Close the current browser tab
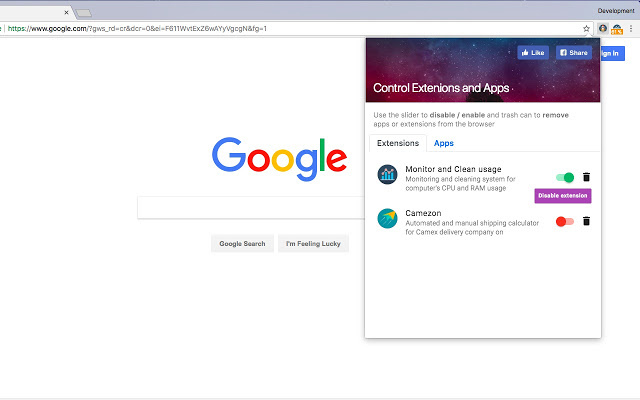Image resolution: width=640 pixels, height=400 pixels. tap(67, 13)
